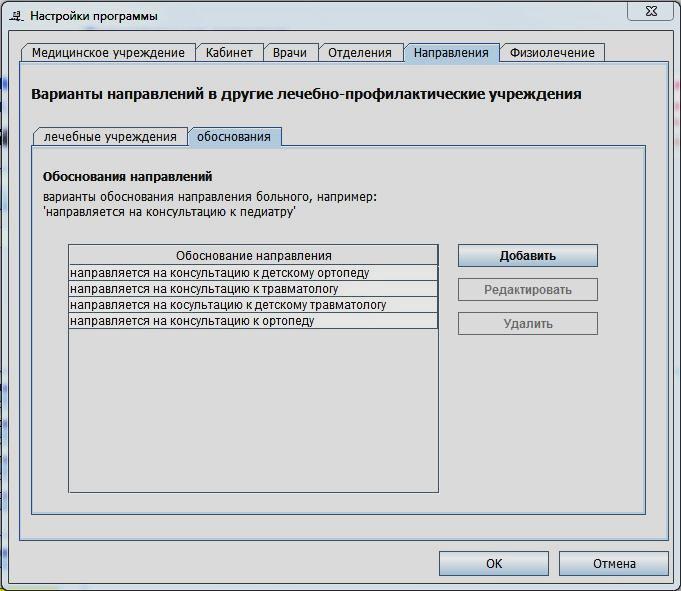The height and width of the screenshot is (591, 681).
Task: Select the Отделения tab
Action: pyautogui.click(x=360, y=53)
